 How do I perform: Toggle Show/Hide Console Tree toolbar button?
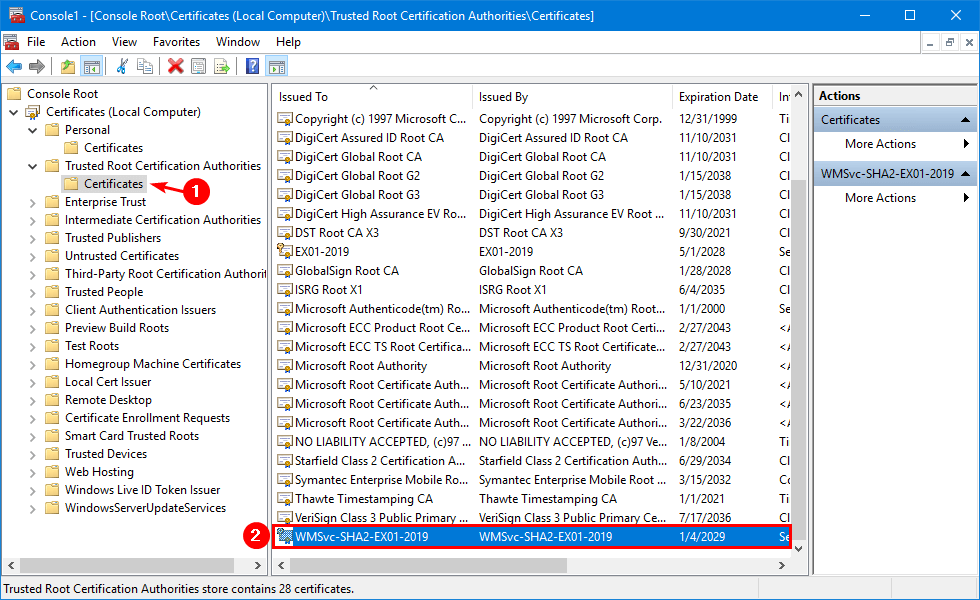(91, 66)
